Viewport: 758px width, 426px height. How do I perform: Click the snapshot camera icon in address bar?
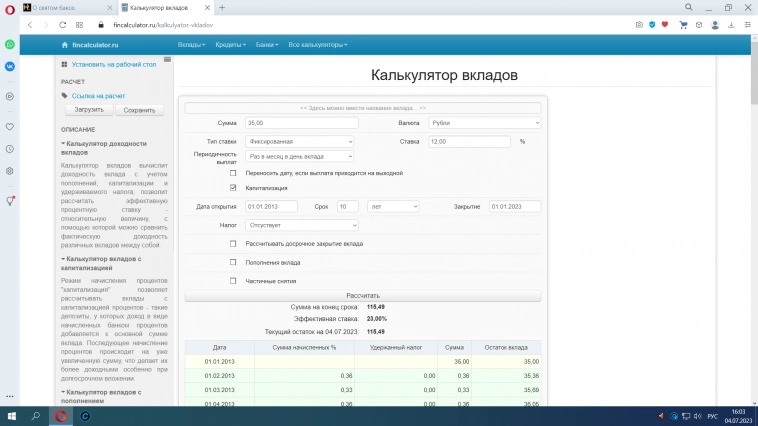coord(639,24)
